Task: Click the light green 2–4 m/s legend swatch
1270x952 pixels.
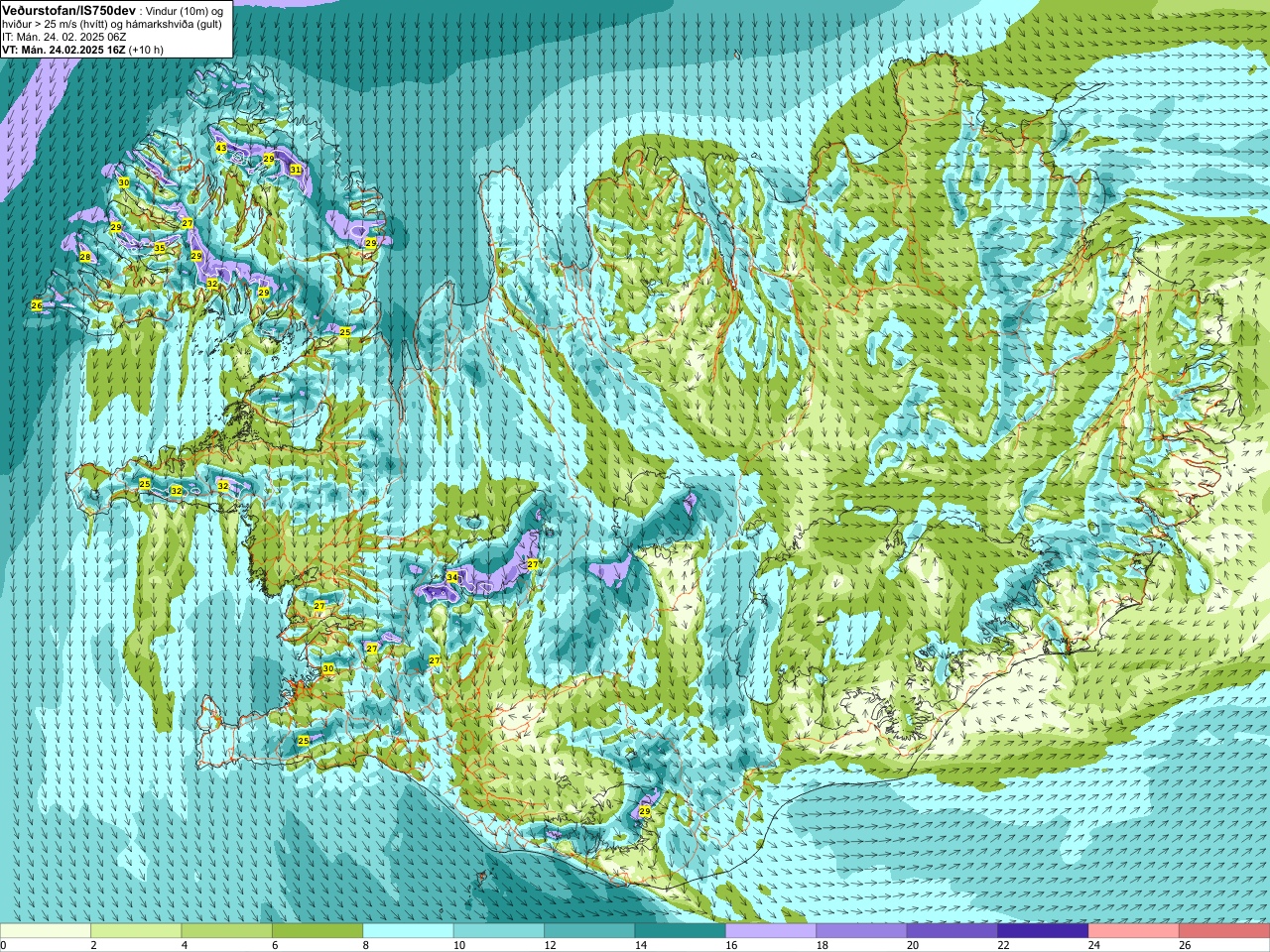Action: [136, 931]
